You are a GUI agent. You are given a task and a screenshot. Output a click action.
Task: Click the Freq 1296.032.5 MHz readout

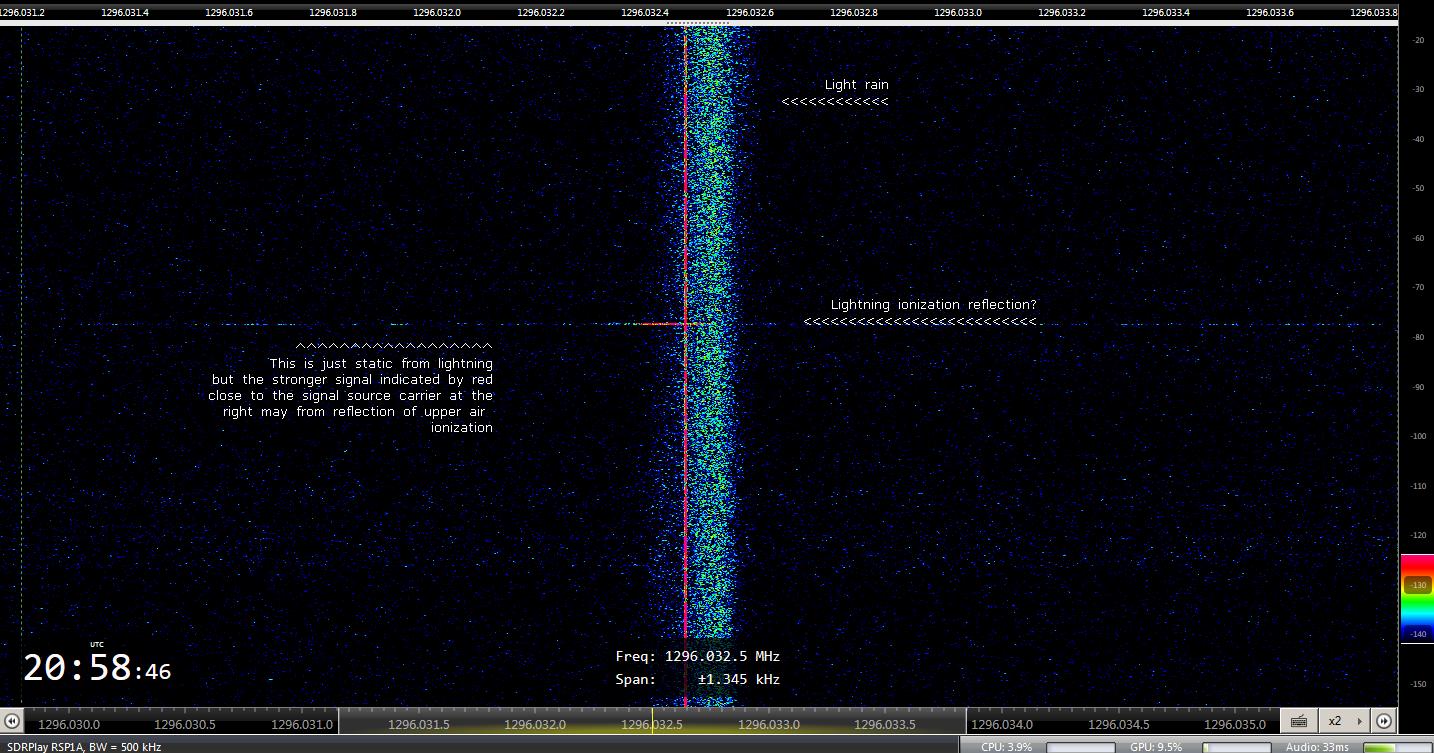[698, 657]
